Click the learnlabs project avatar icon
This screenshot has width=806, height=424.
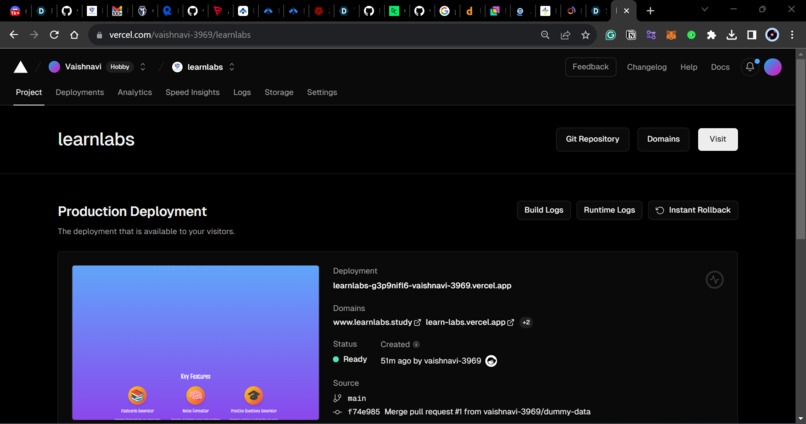[x=177, y=67]
